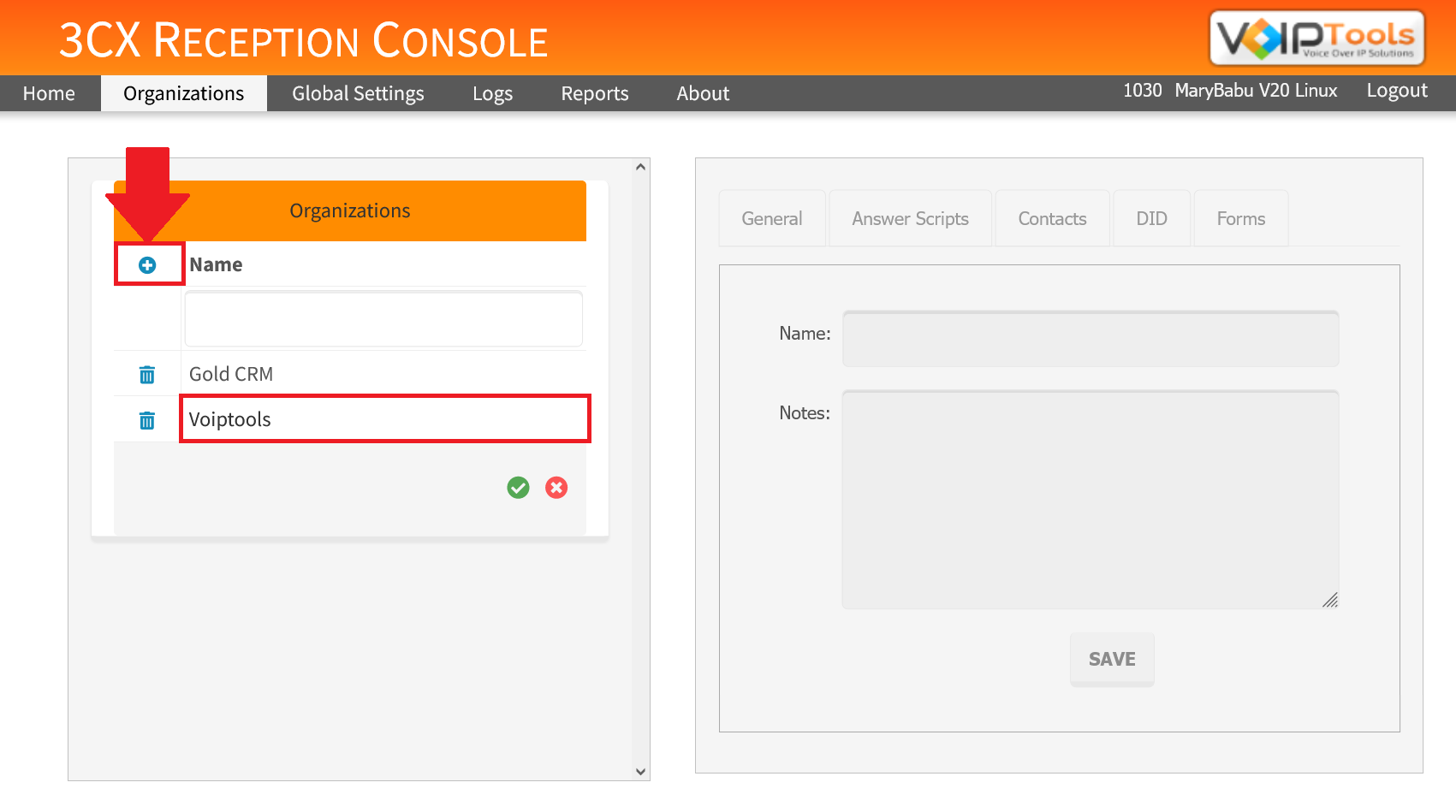This screenshot has height=812, width=1456.
Task: Click the SAVE button
Action: 1111,659
